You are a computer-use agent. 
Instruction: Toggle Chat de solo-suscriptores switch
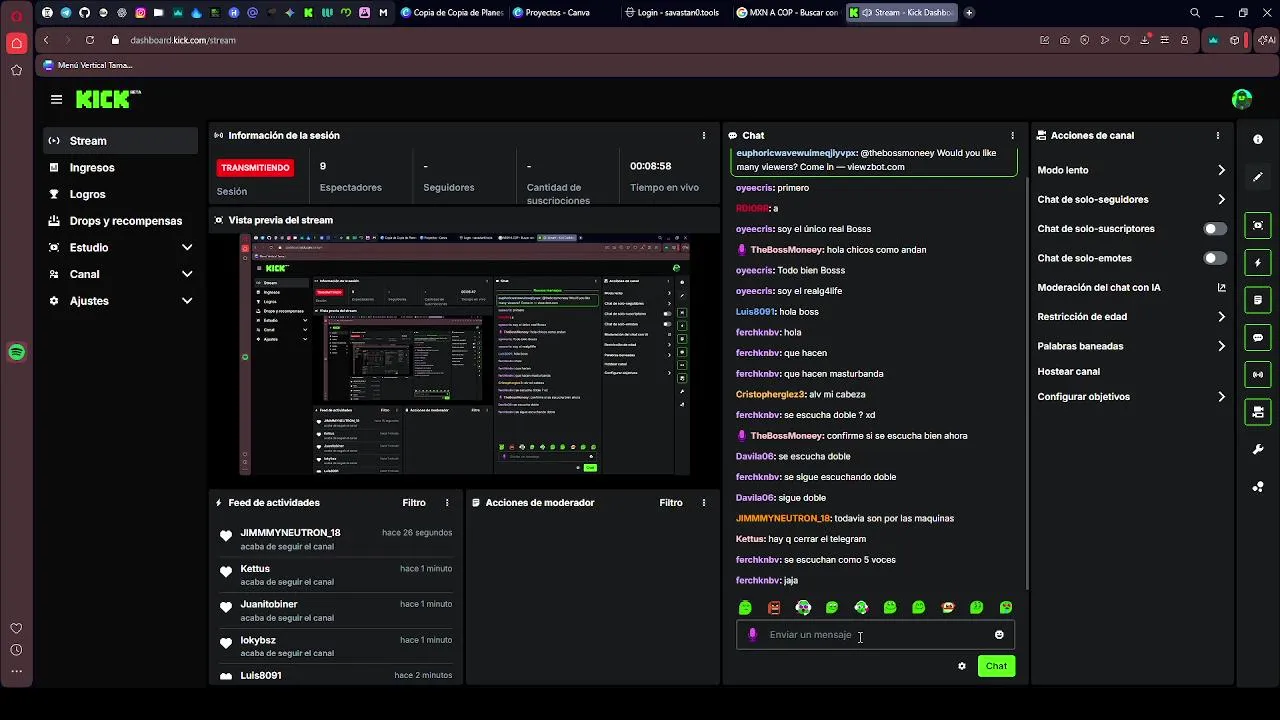[x=1215, y=229]
